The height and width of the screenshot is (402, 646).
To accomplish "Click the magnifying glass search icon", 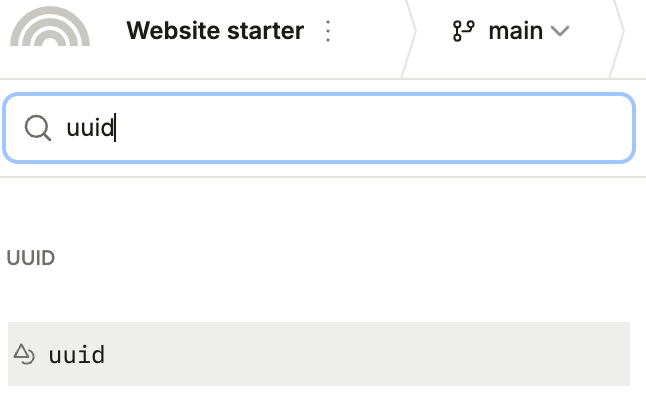I will point(38,128).
